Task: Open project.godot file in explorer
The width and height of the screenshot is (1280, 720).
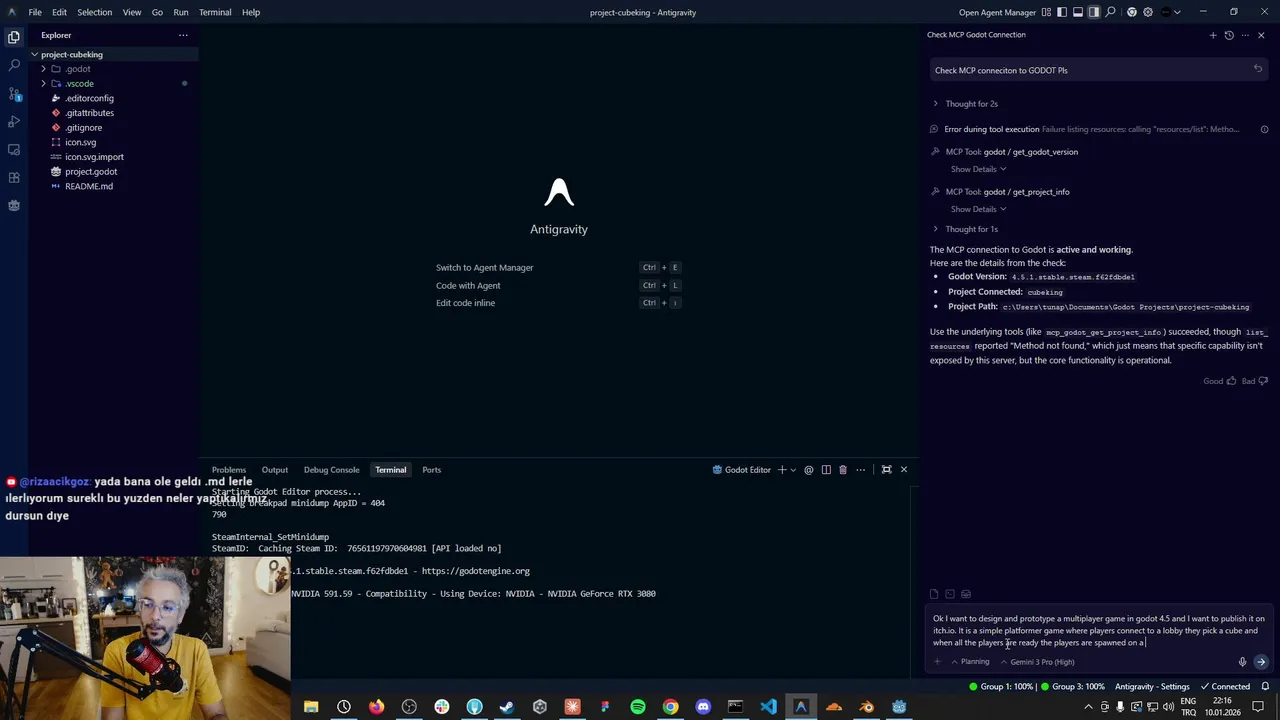Action: click(x=91, y=172)
